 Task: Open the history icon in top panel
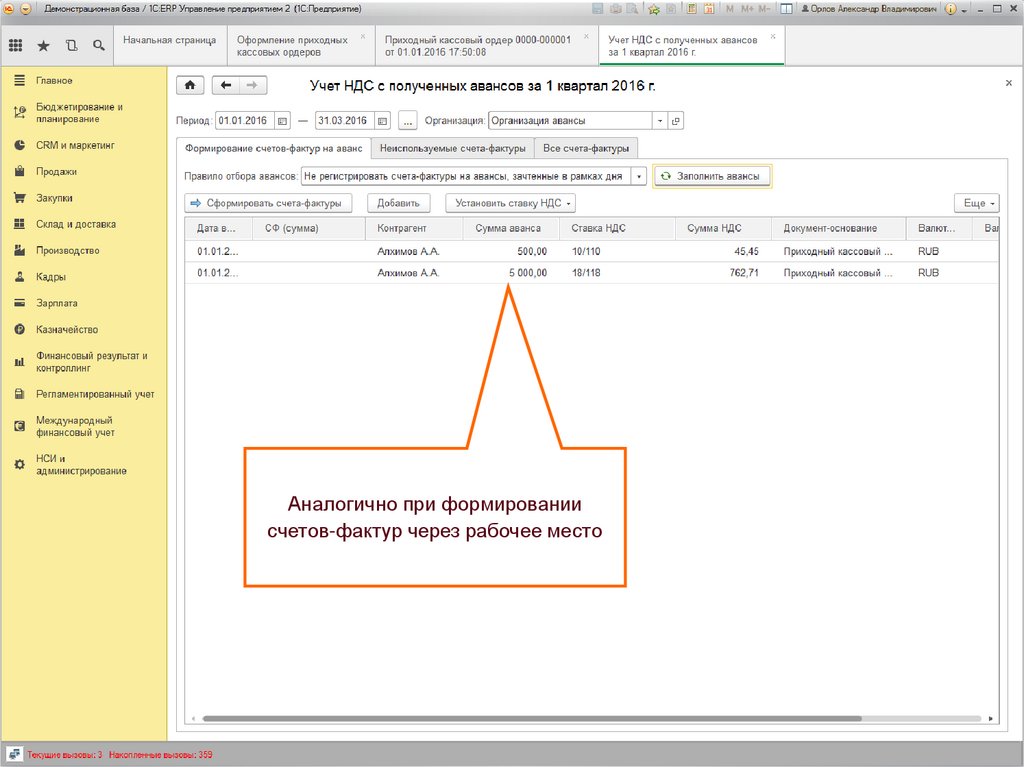70,46
